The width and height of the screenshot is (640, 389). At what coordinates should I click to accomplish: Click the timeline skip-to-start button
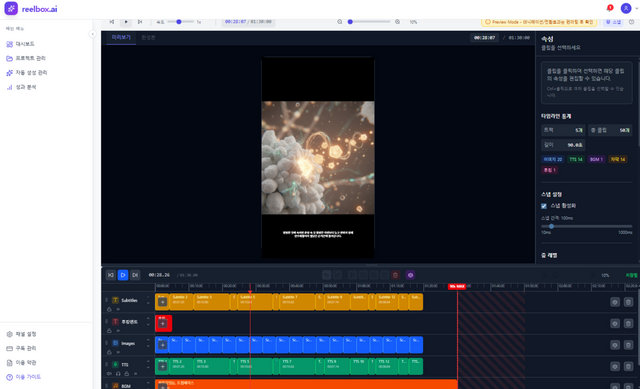click(x=111, y=275)
